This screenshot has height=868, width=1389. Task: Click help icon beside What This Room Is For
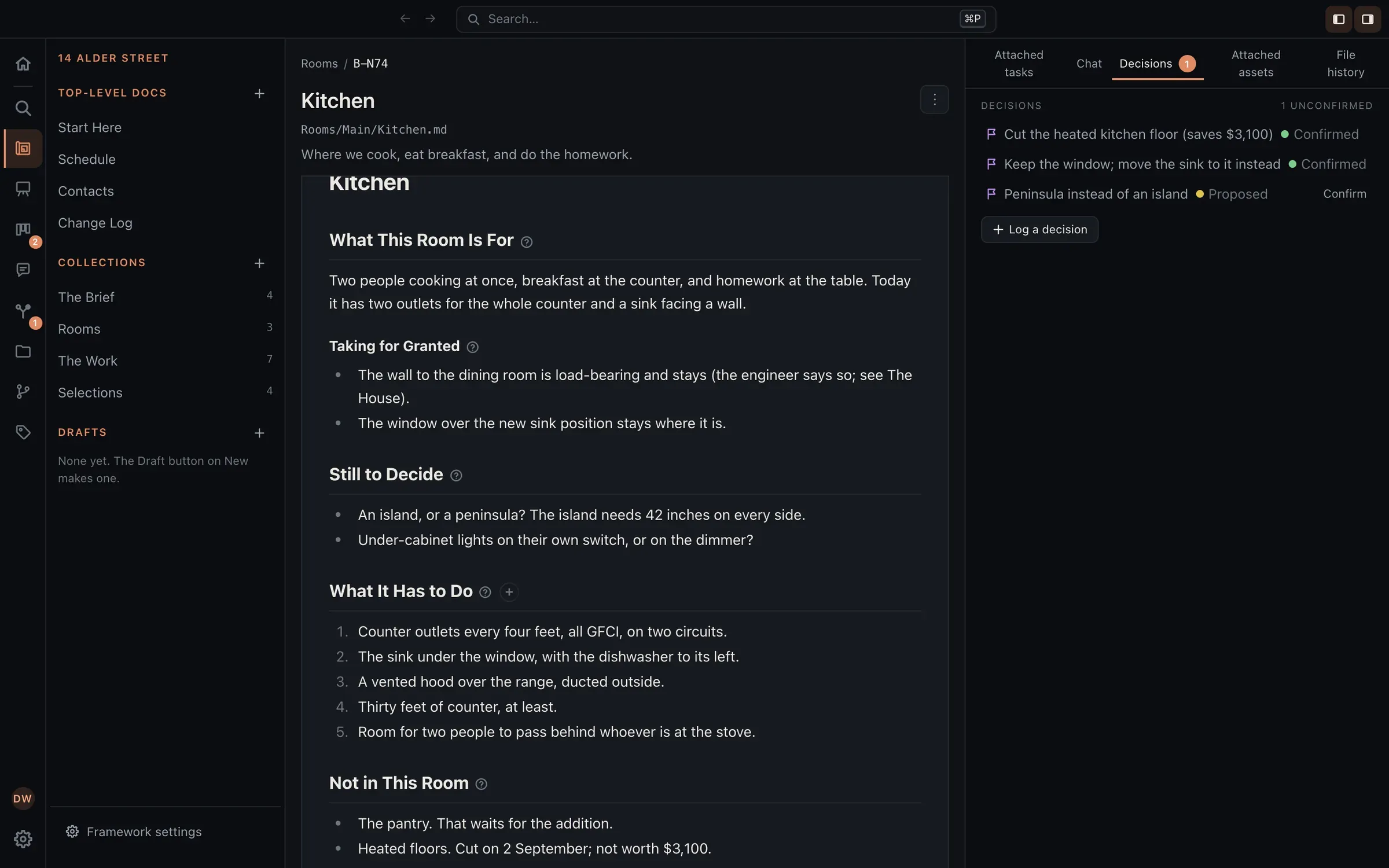527,242
